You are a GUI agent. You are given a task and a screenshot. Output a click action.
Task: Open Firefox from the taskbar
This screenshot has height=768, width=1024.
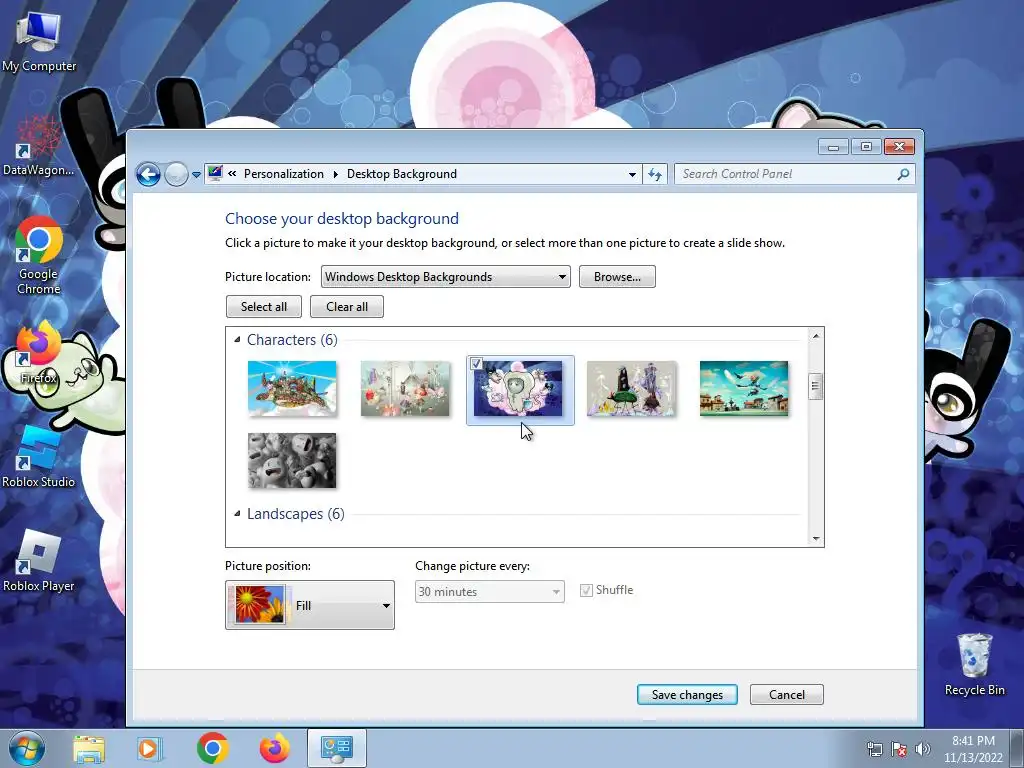coord(274,748)
